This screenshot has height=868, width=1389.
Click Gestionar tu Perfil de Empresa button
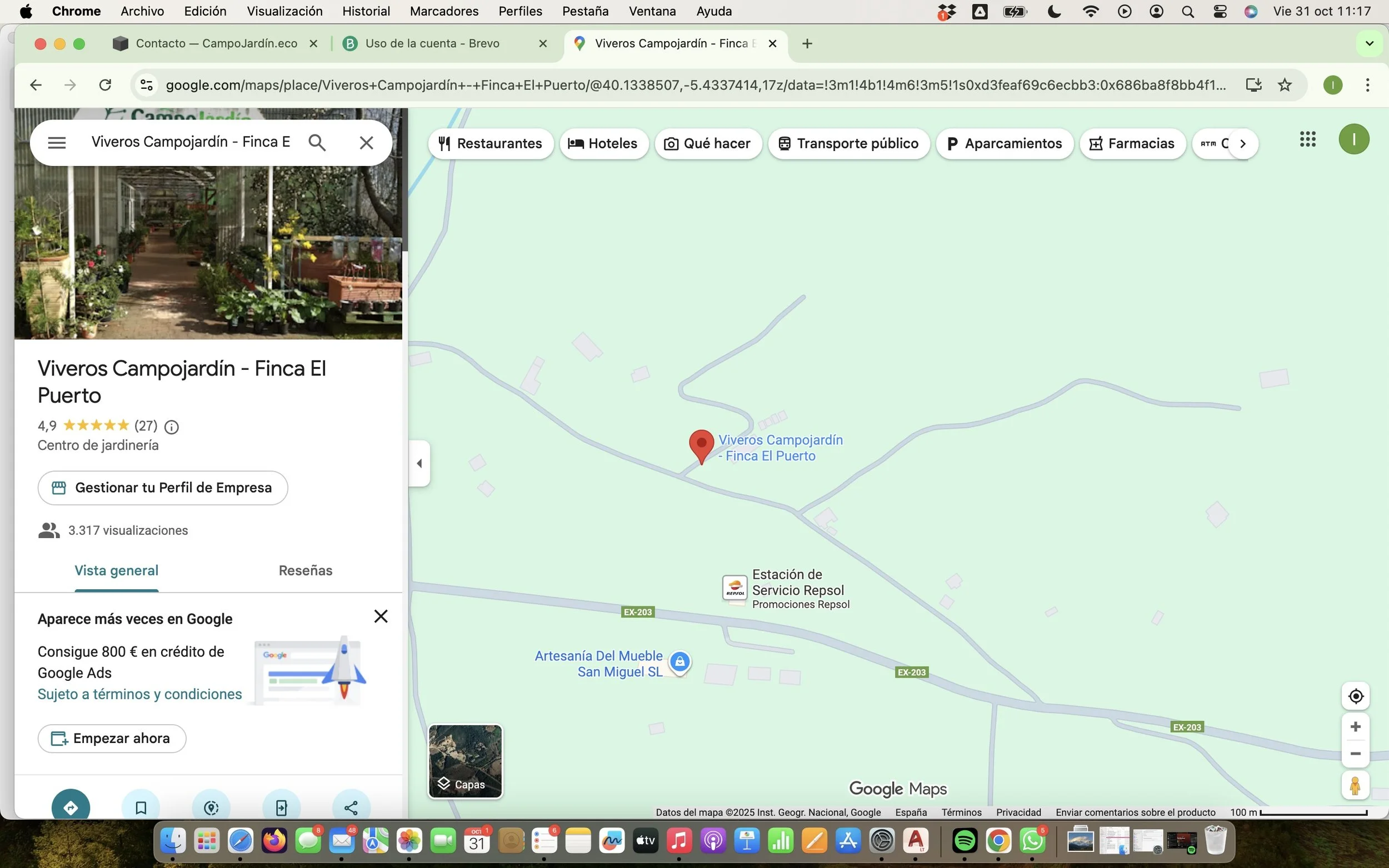tap(163, 488)
